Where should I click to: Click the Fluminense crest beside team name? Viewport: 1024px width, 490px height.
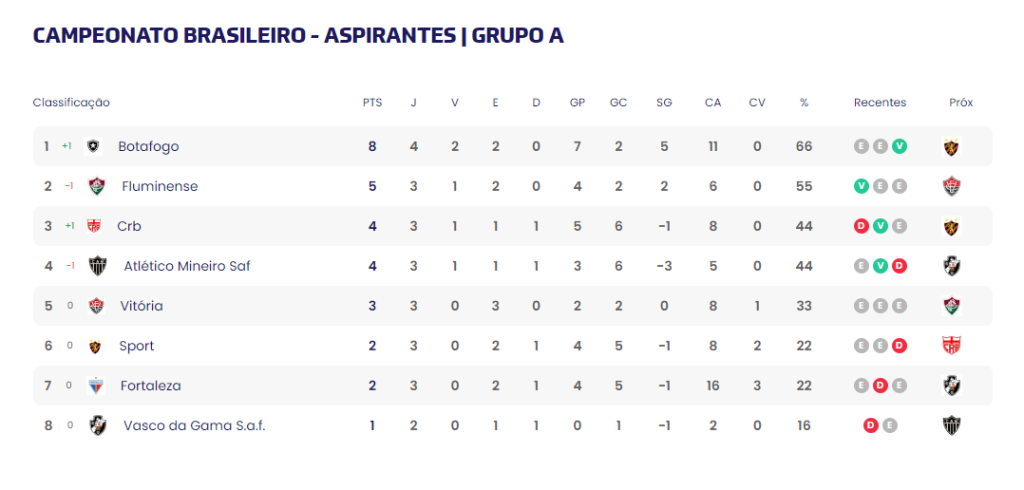coord(97,186)
